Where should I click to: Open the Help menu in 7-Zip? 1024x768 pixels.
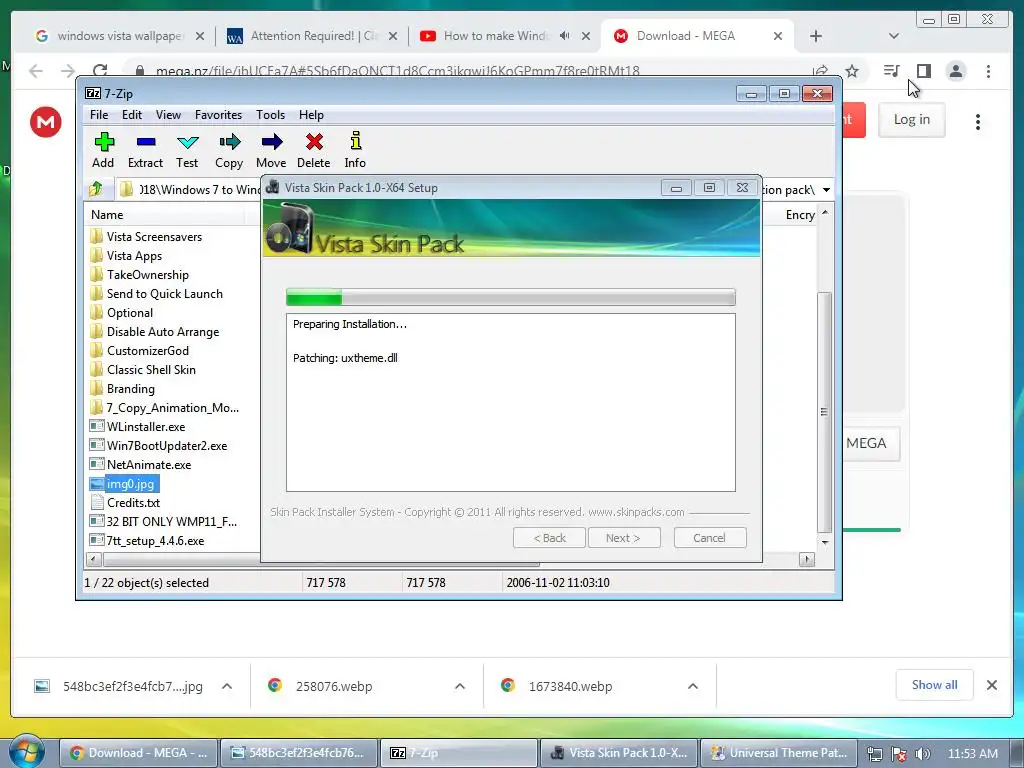point(312,115)
